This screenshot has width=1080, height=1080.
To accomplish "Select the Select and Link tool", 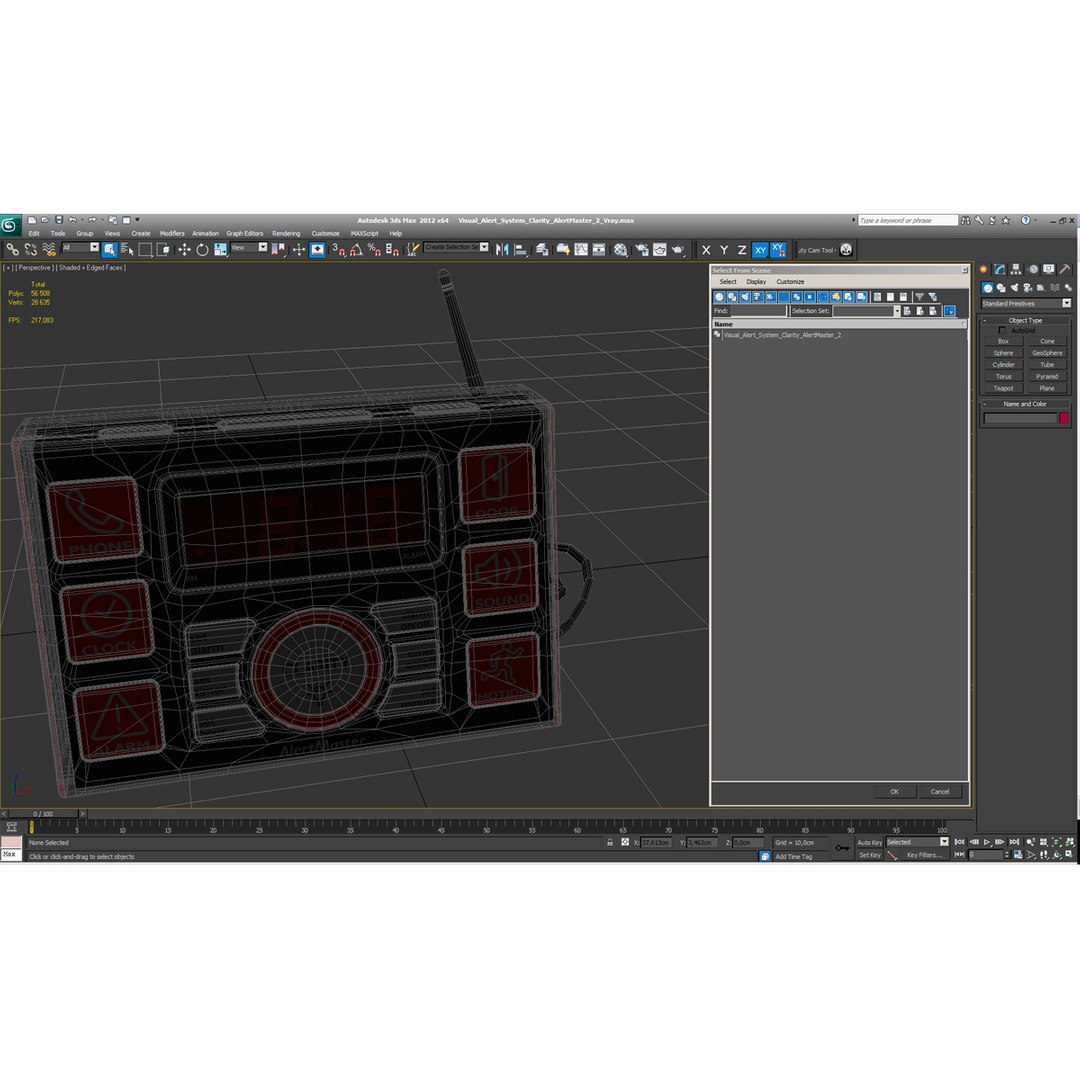I will pyautogui.click(x=12, y=249).
